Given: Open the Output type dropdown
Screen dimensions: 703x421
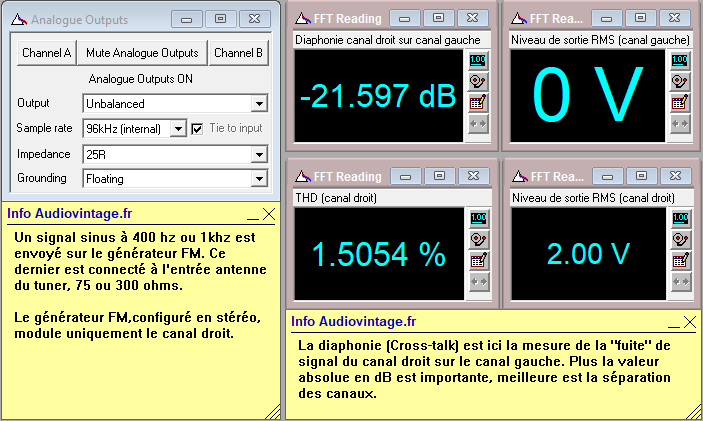Looking at the screenshot, I should coord(259,104).
